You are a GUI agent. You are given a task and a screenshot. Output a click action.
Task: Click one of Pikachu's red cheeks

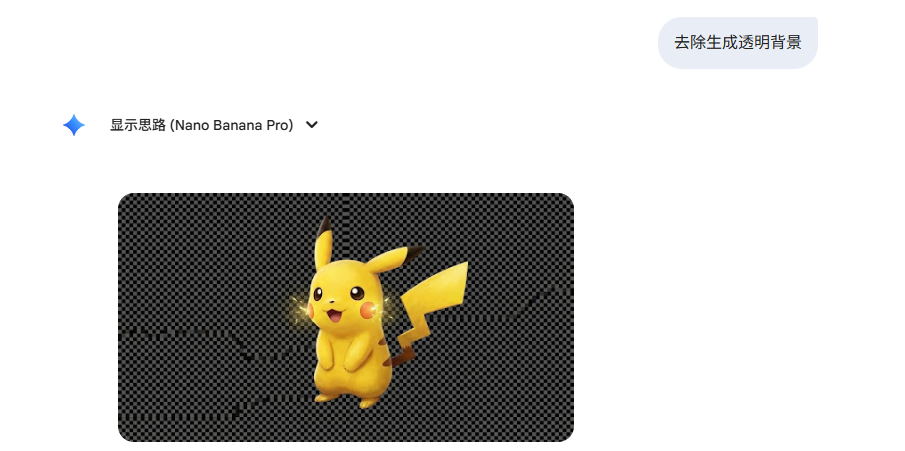click(x=367, y=311)
